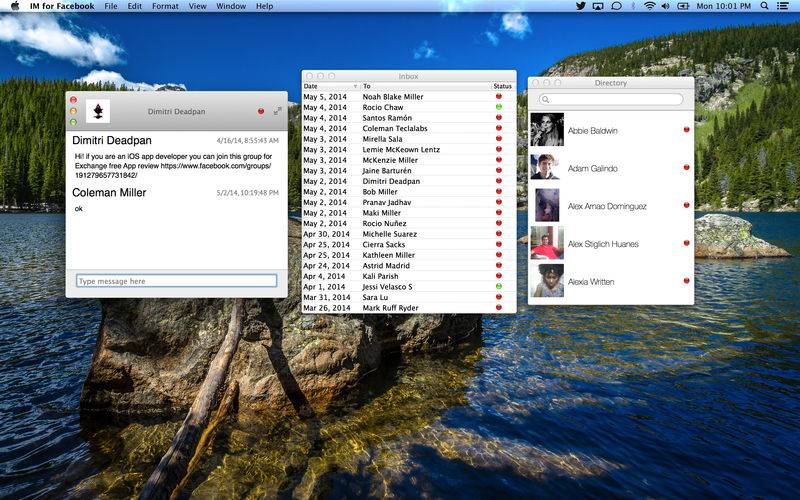Screen dimensions: 800x500
Task: Click the Directory search field
Action: [611, 99]
